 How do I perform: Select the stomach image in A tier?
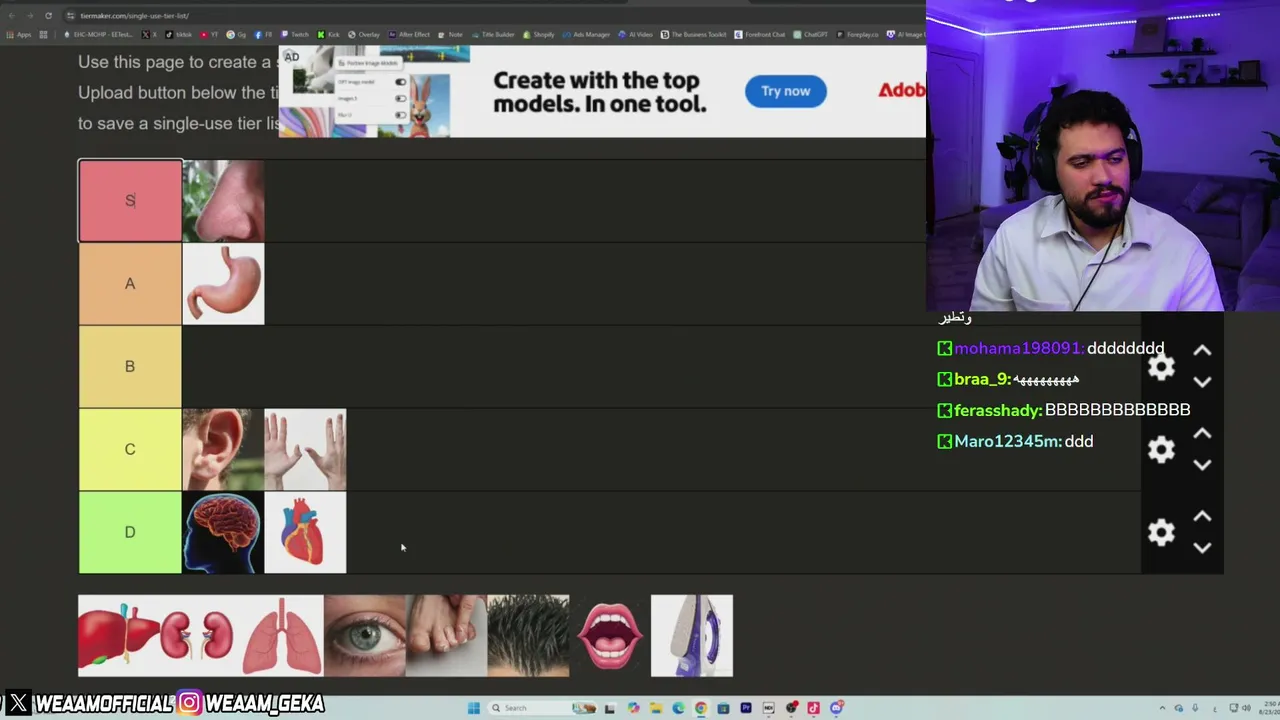click(223, 284)
